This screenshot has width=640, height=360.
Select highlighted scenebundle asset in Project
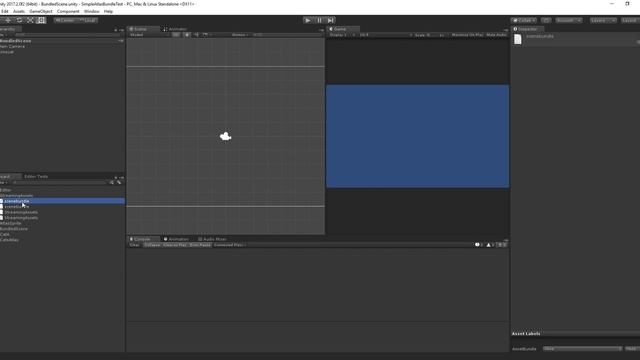62,201
